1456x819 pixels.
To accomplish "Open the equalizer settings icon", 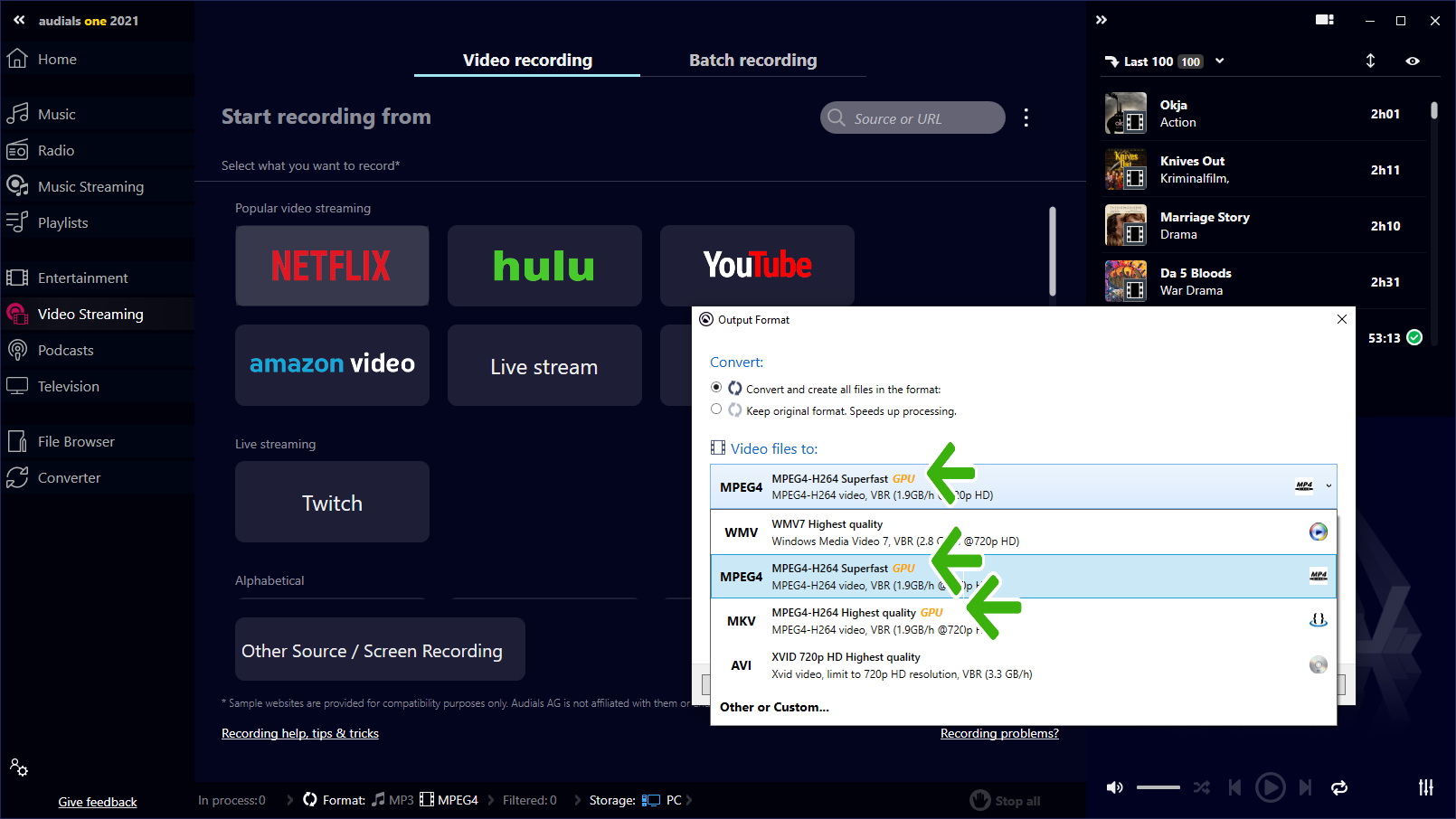I will click(x=1425, y=787).
